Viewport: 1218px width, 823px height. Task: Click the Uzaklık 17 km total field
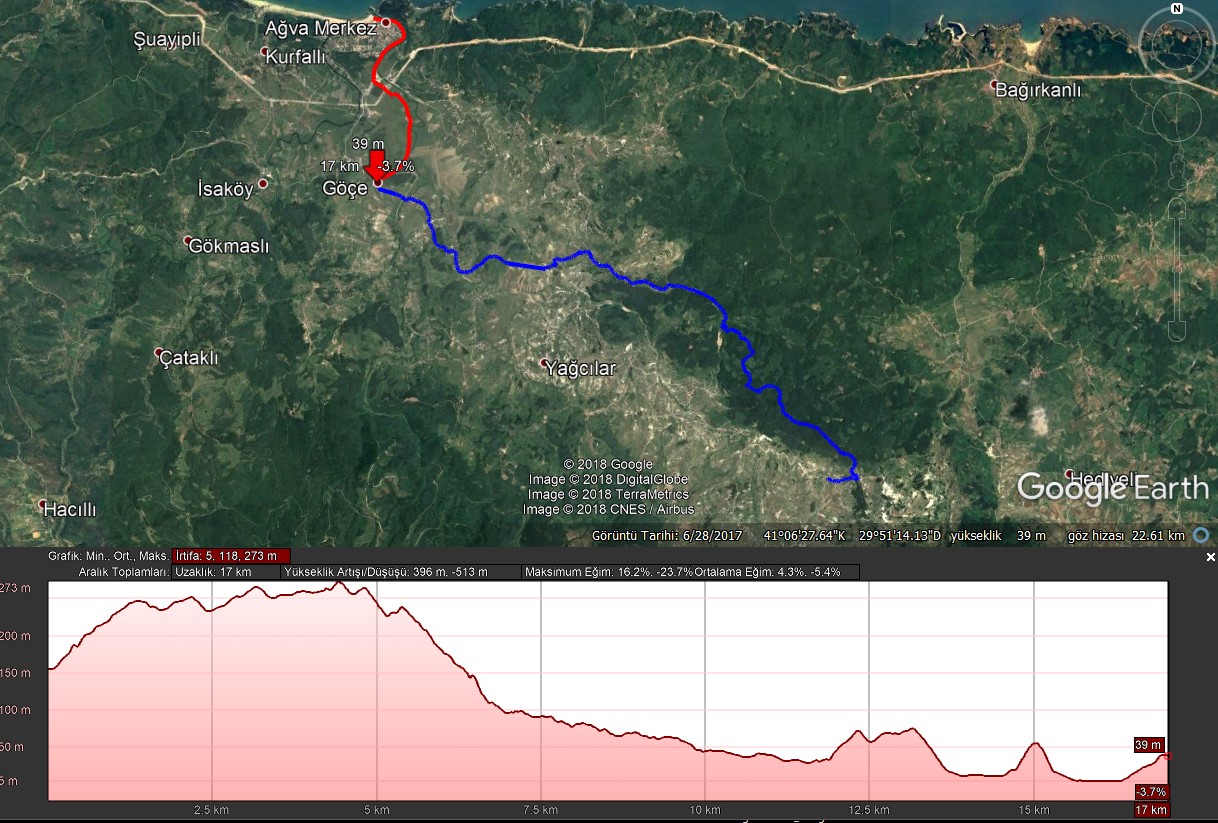coord(226,572)
